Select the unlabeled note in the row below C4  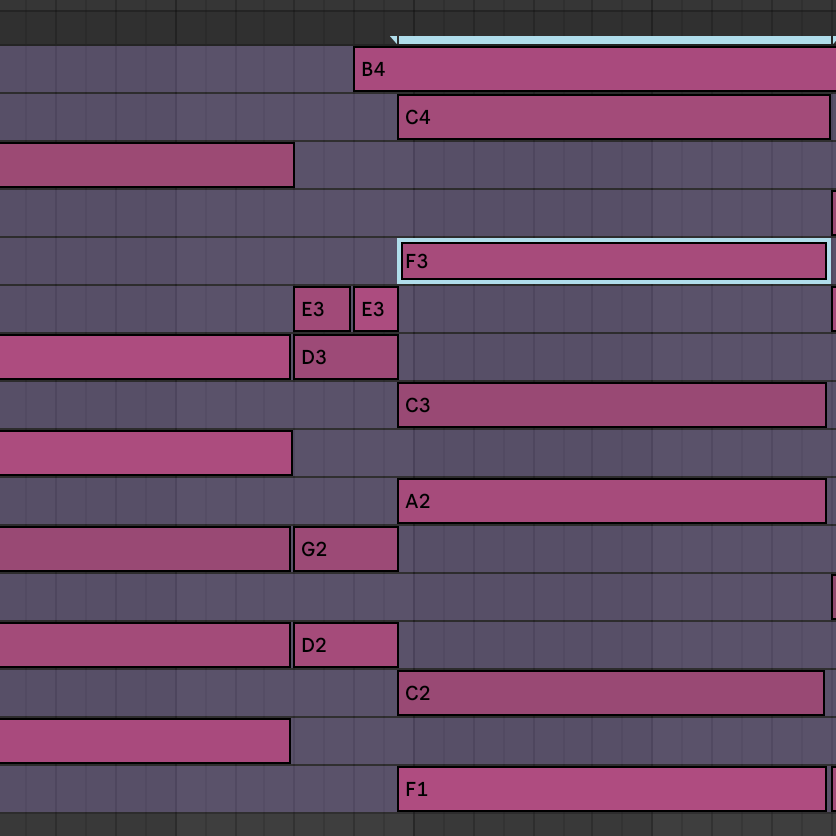pos(147,165)
